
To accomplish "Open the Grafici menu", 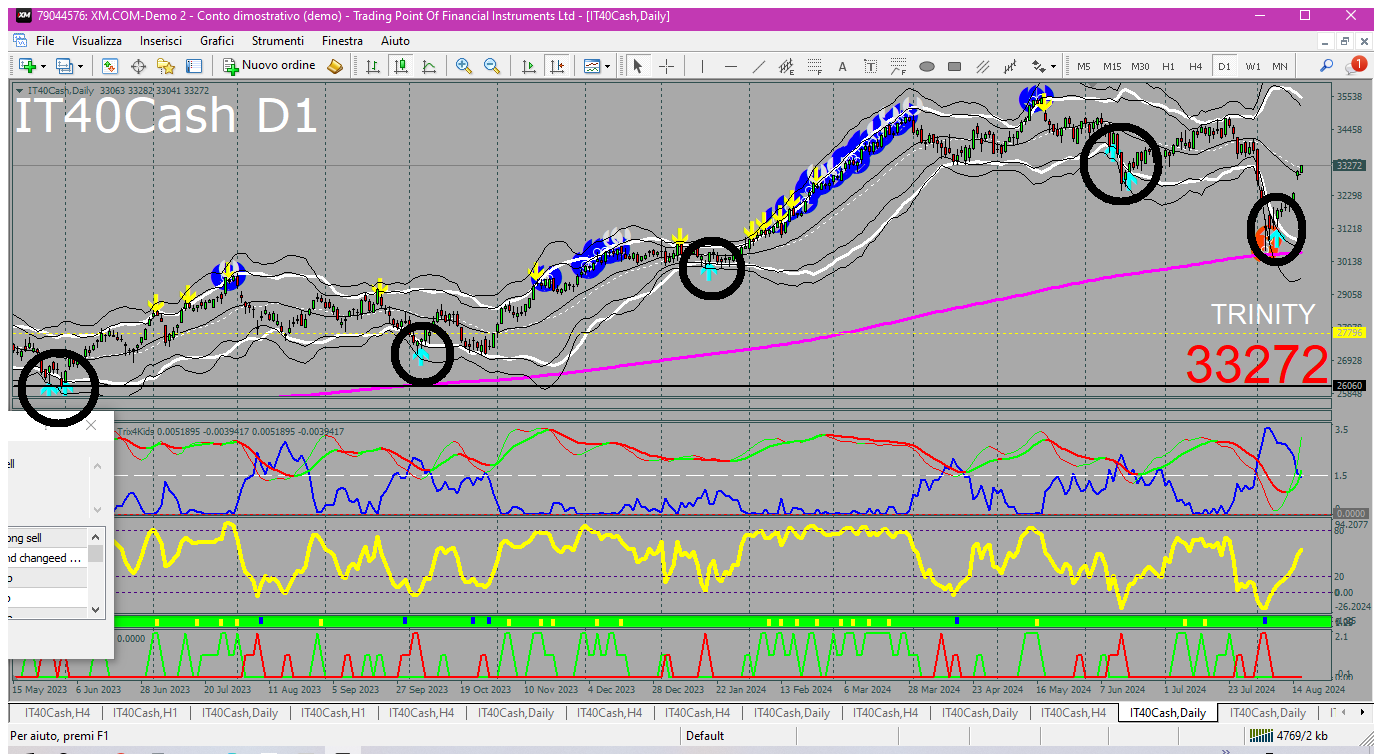I will click(x=217, y=41).
